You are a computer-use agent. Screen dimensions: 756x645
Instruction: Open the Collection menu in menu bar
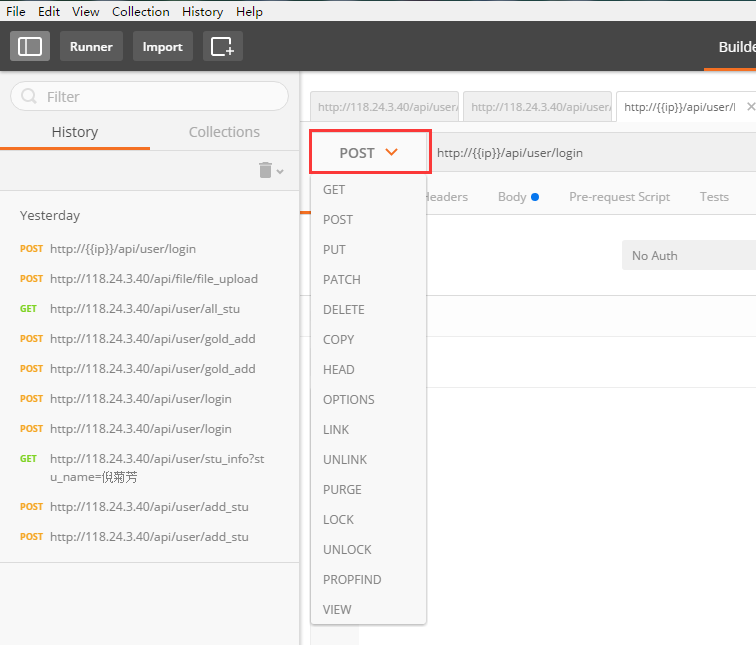[140, 11]
